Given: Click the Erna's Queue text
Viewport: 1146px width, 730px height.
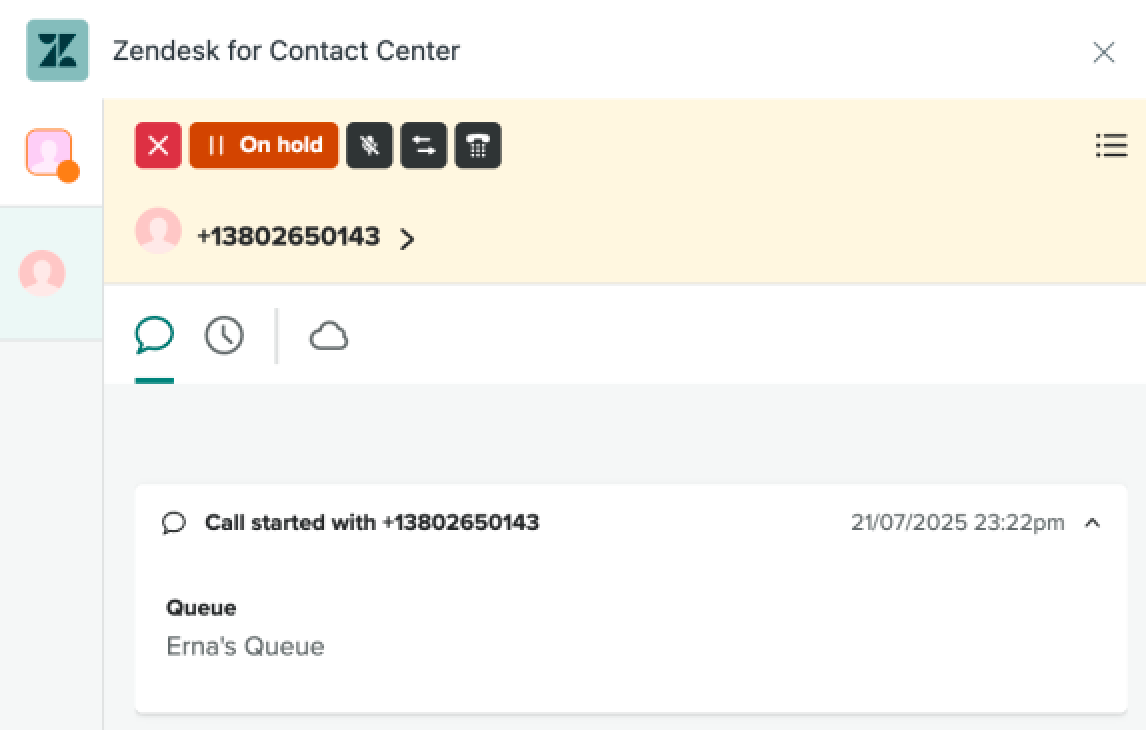Looking at the screenshot, I should coord(245,647).
